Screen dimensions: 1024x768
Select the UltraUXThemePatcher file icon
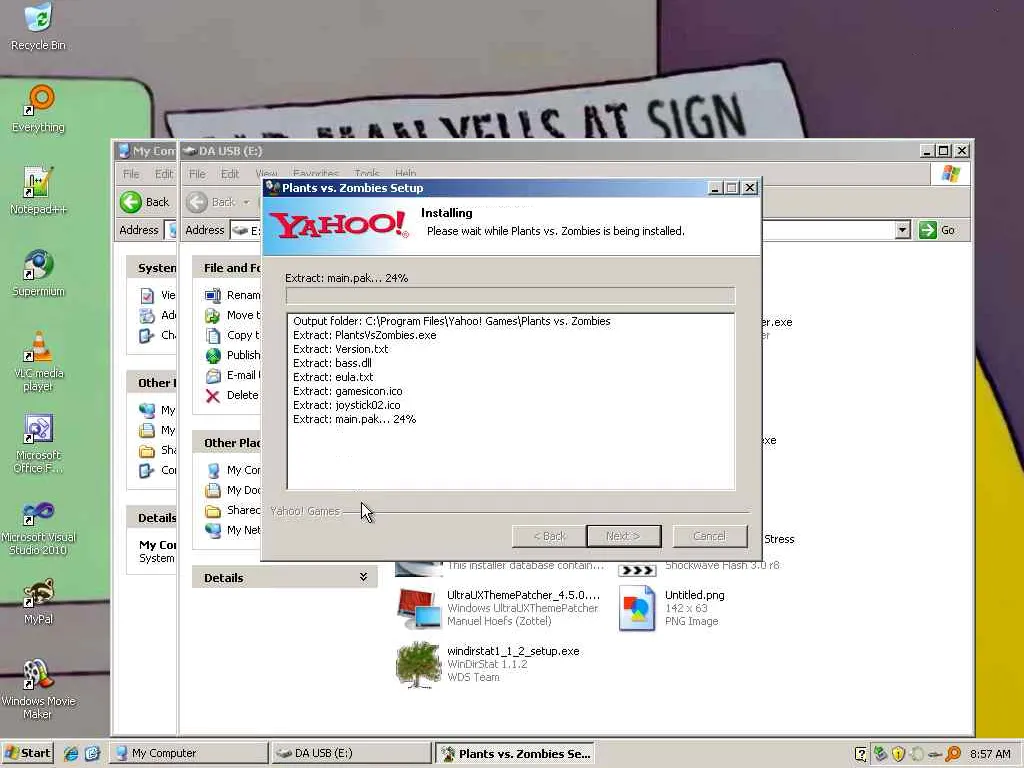(419, 609)
